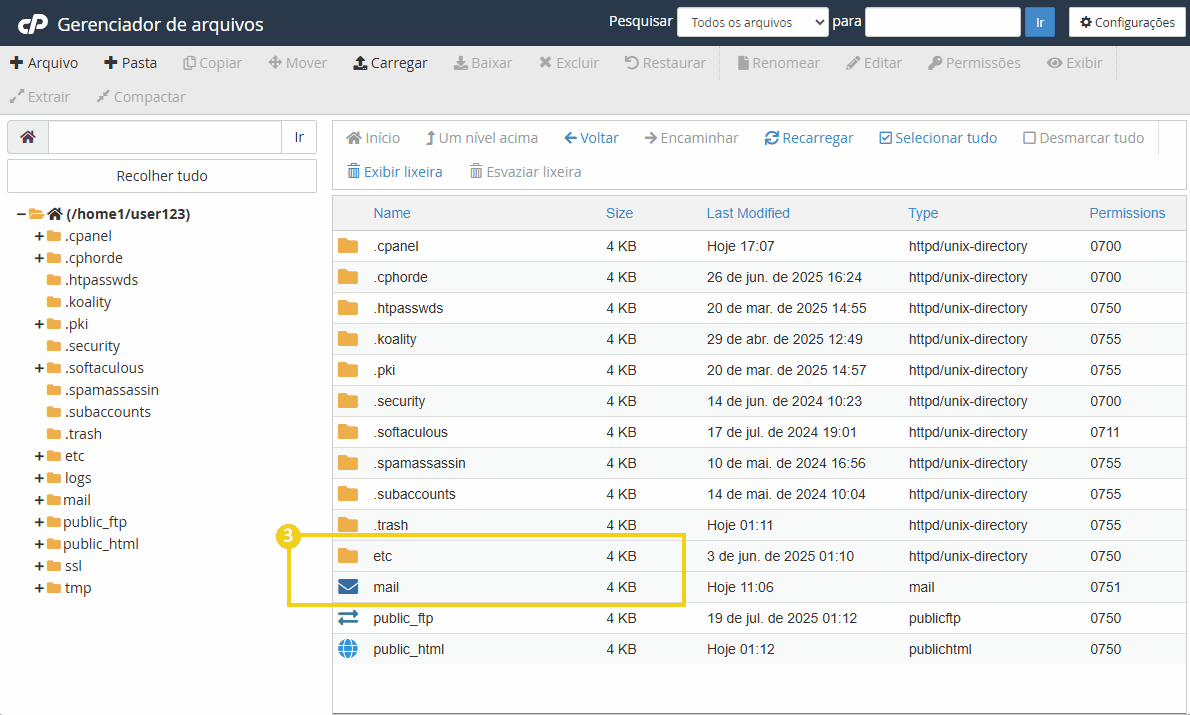
Task: Open the search scope dropdown Todos os arquivos
Action: click(x=752, y=23)
